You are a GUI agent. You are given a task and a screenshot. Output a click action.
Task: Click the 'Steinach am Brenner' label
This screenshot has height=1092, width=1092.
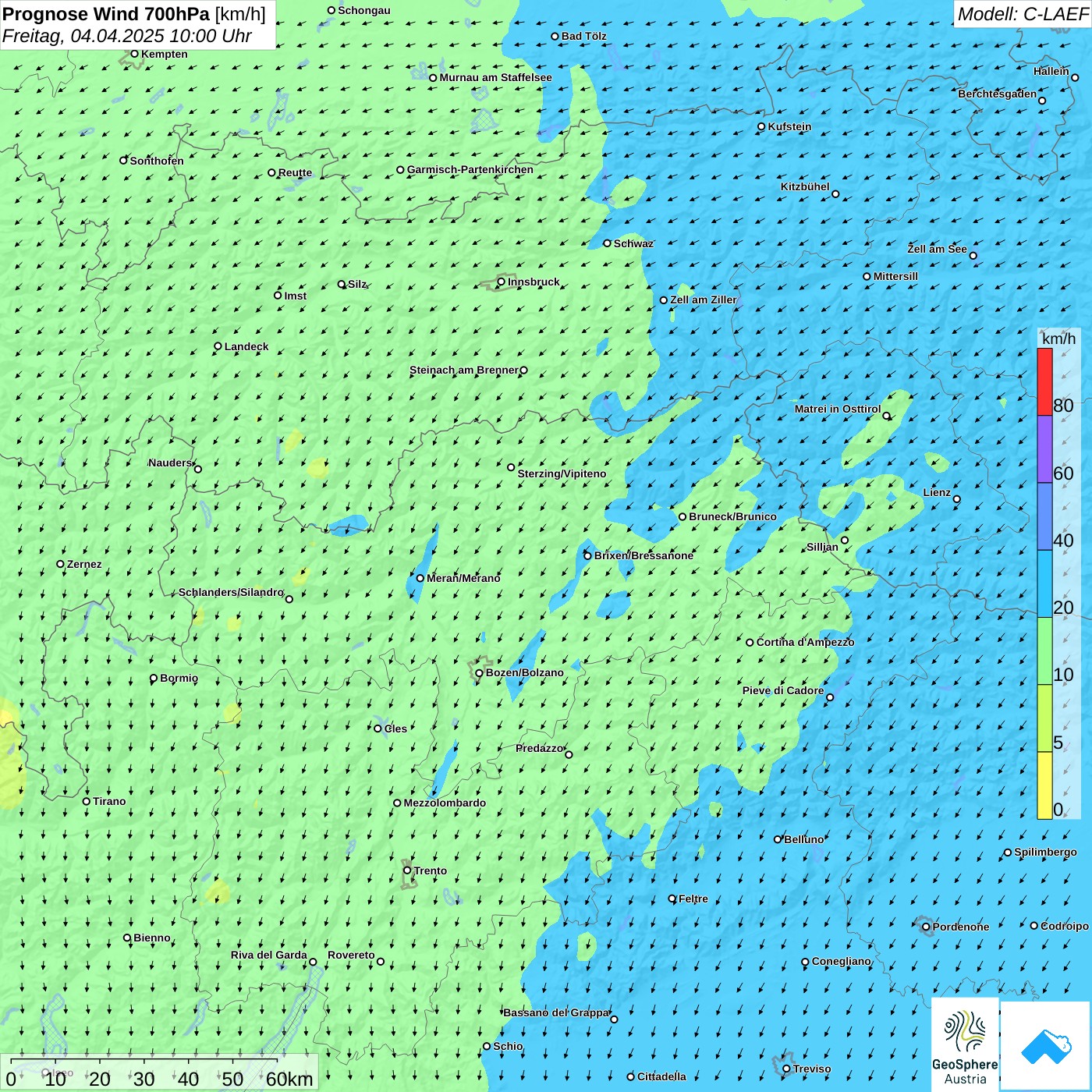point(464,370)
